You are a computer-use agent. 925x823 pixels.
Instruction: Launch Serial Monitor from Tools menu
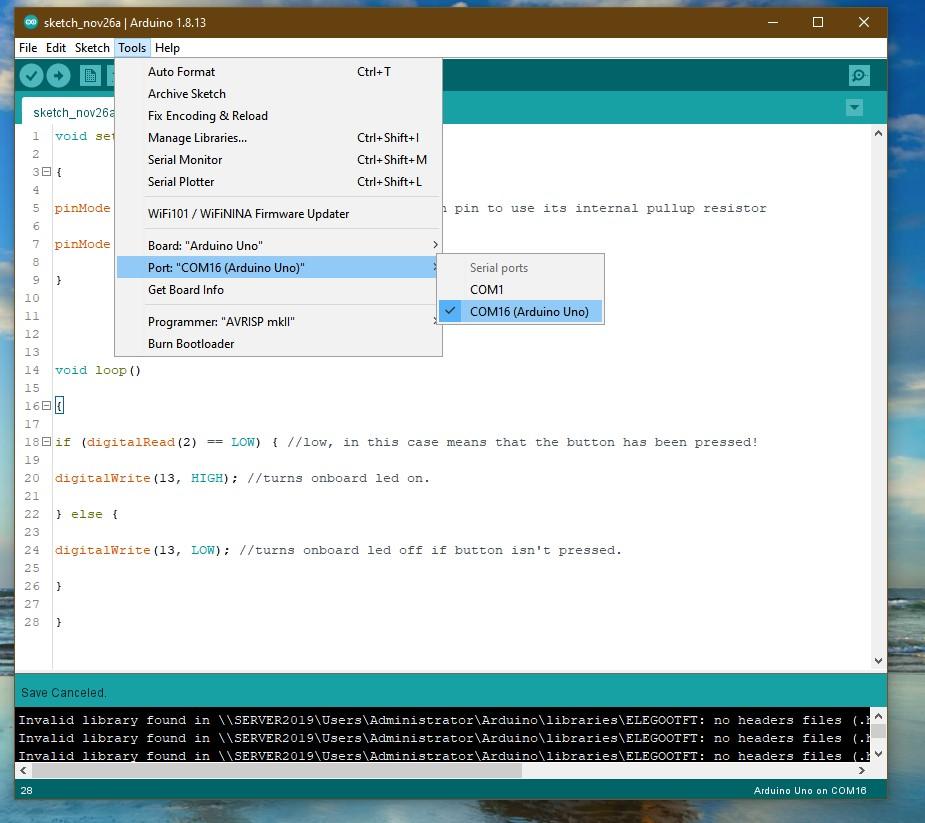click(x=278, y=160)
